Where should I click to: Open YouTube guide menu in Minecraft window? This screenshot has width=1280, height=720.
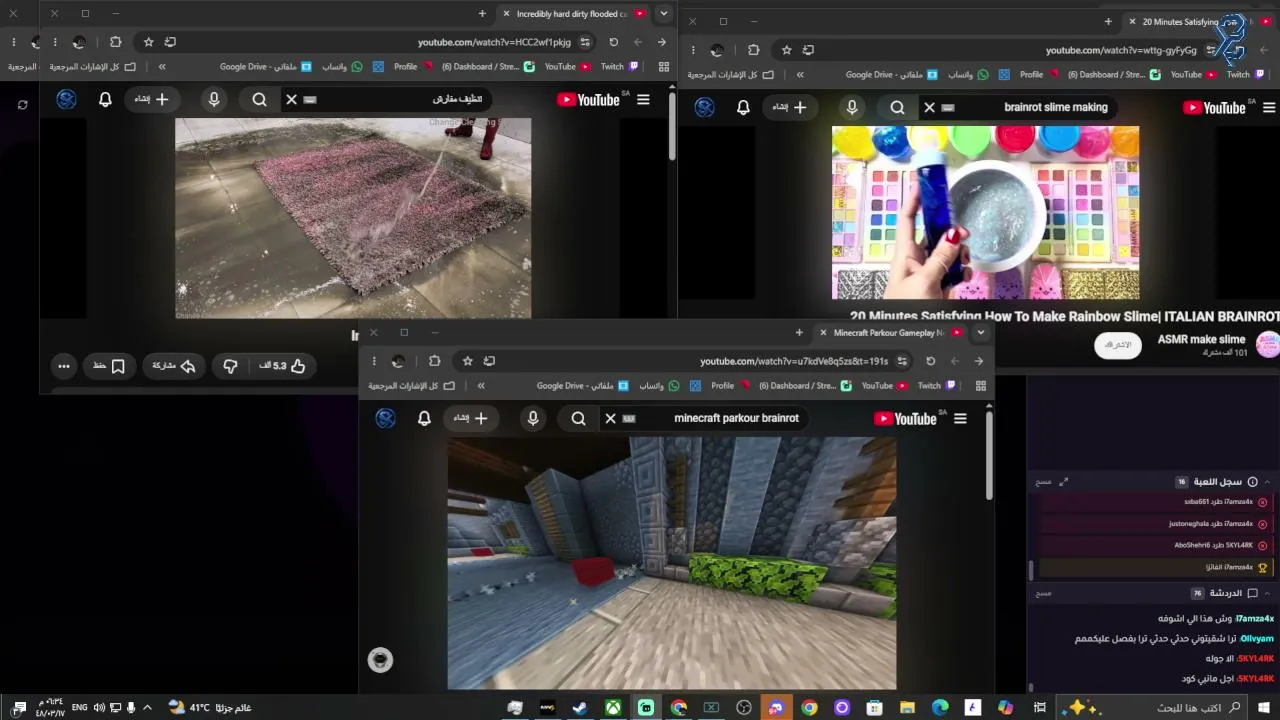[x=960, y=419]
